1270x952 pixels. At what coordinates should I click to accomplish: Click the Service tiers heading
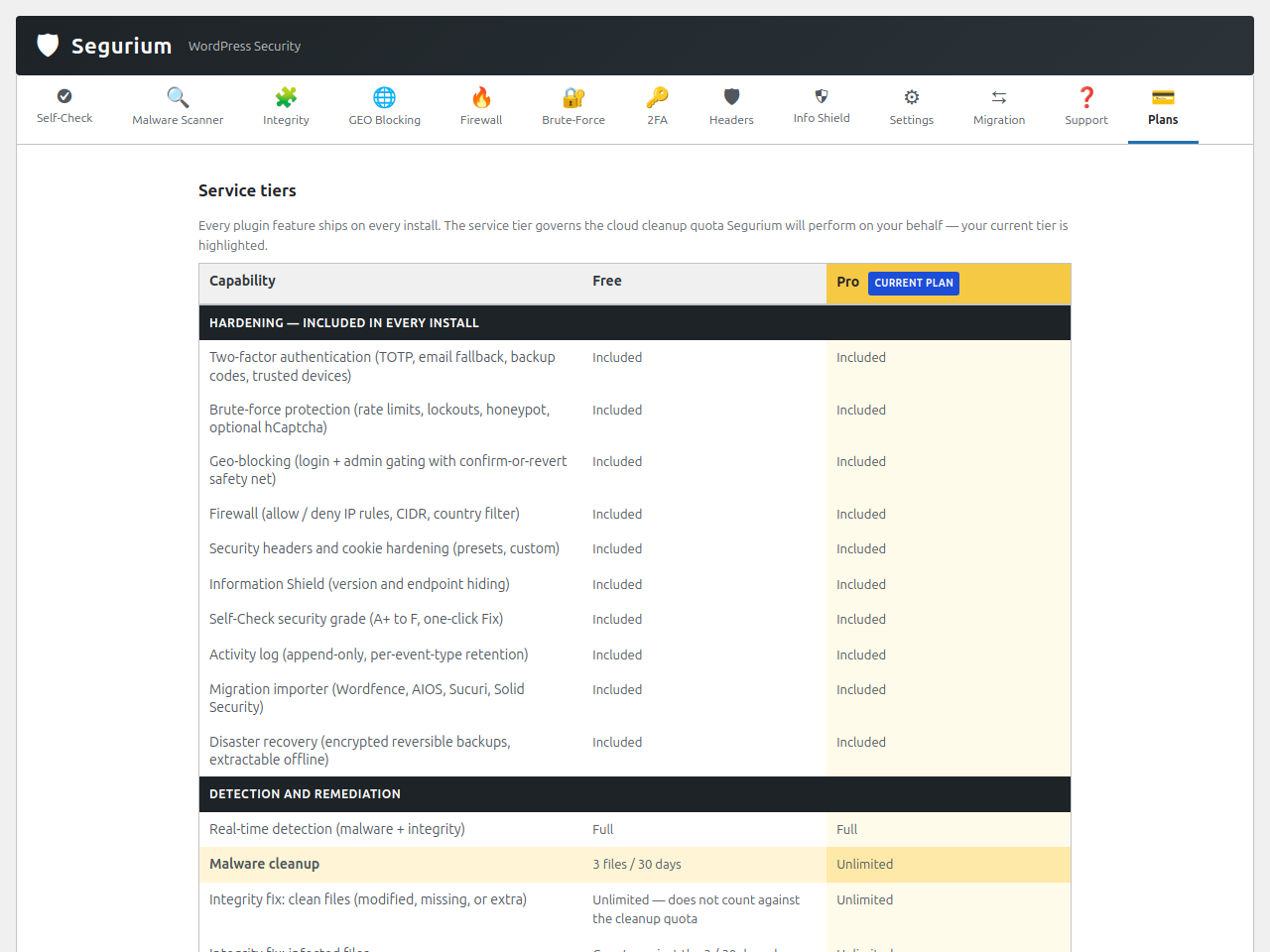247,190
